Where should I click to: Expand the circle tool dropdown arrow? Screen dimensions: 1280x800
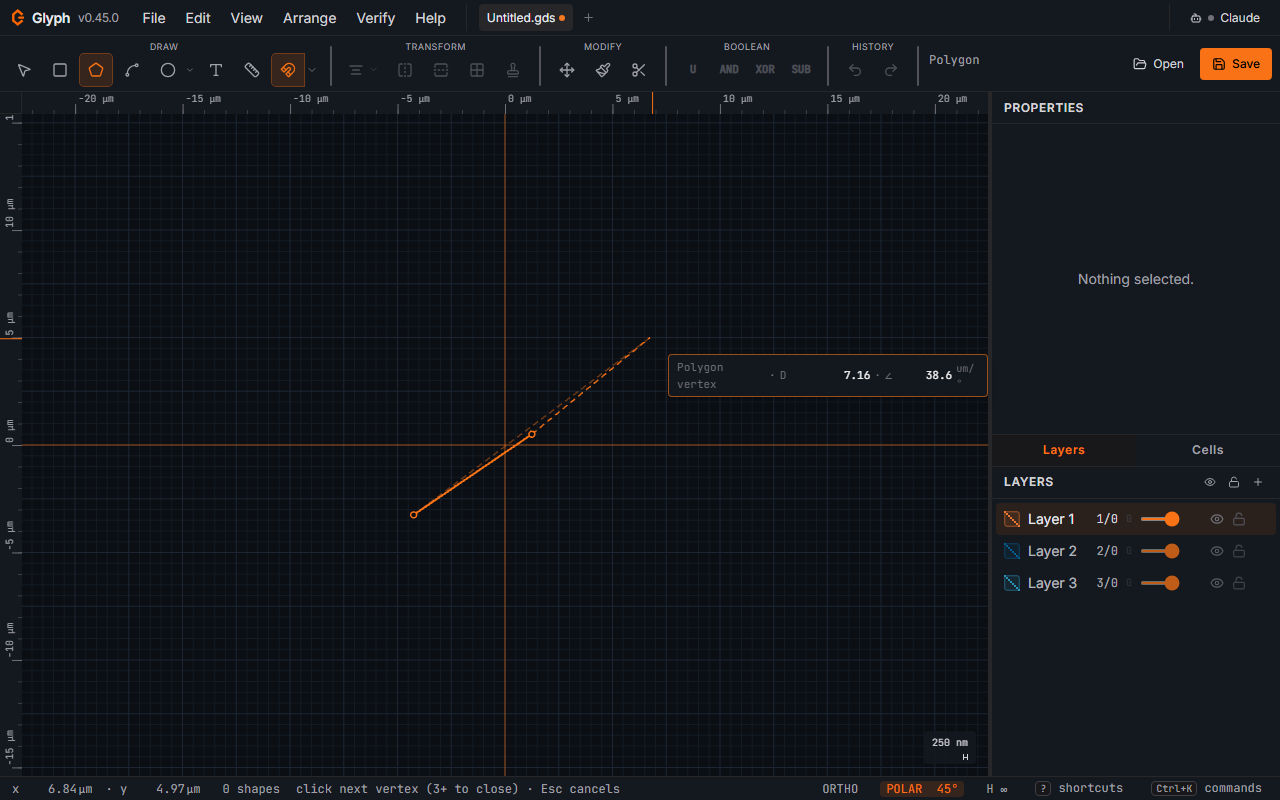[x=190, y=70]
